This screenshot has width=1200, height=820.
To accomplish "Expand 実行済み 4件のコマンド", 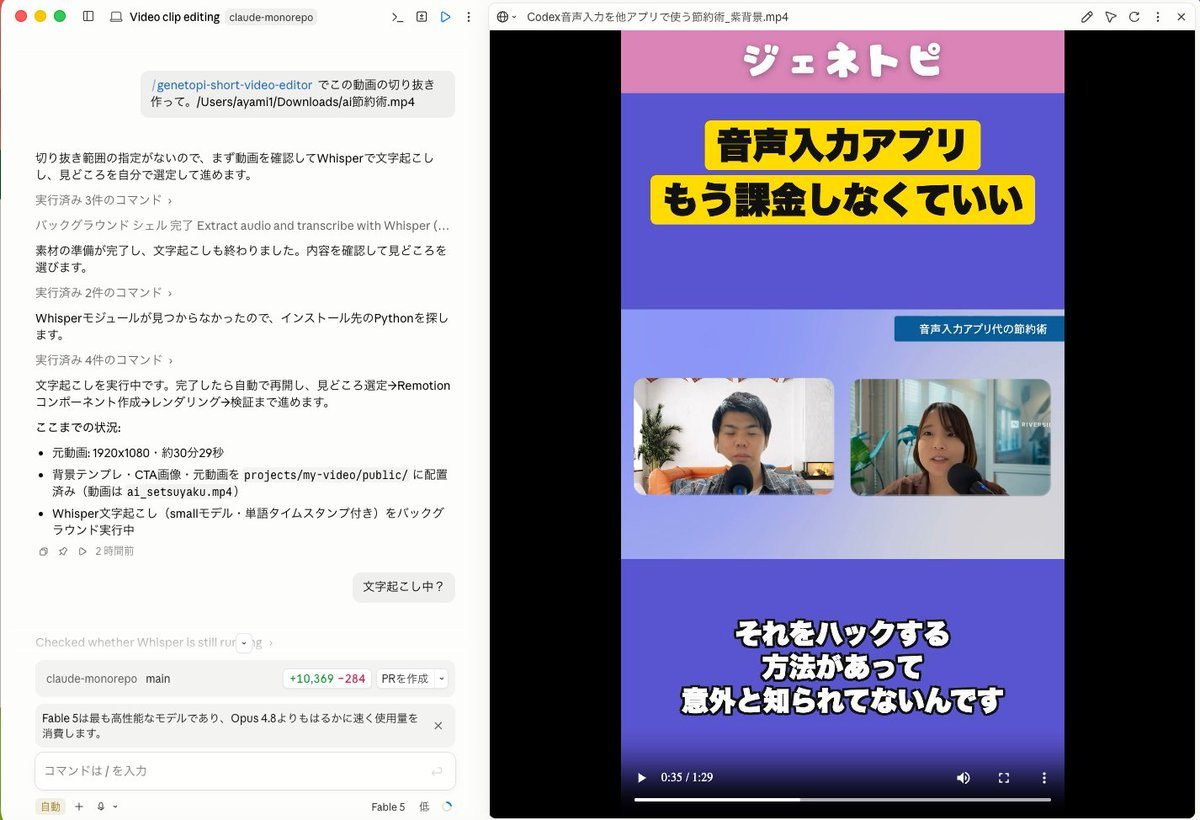I will point(104,359).
